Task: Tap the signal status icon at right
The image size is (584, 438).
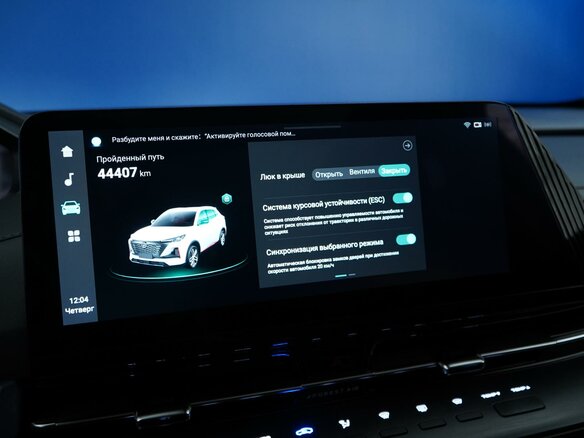Action: pyautogui.click(x=488, y=124)
